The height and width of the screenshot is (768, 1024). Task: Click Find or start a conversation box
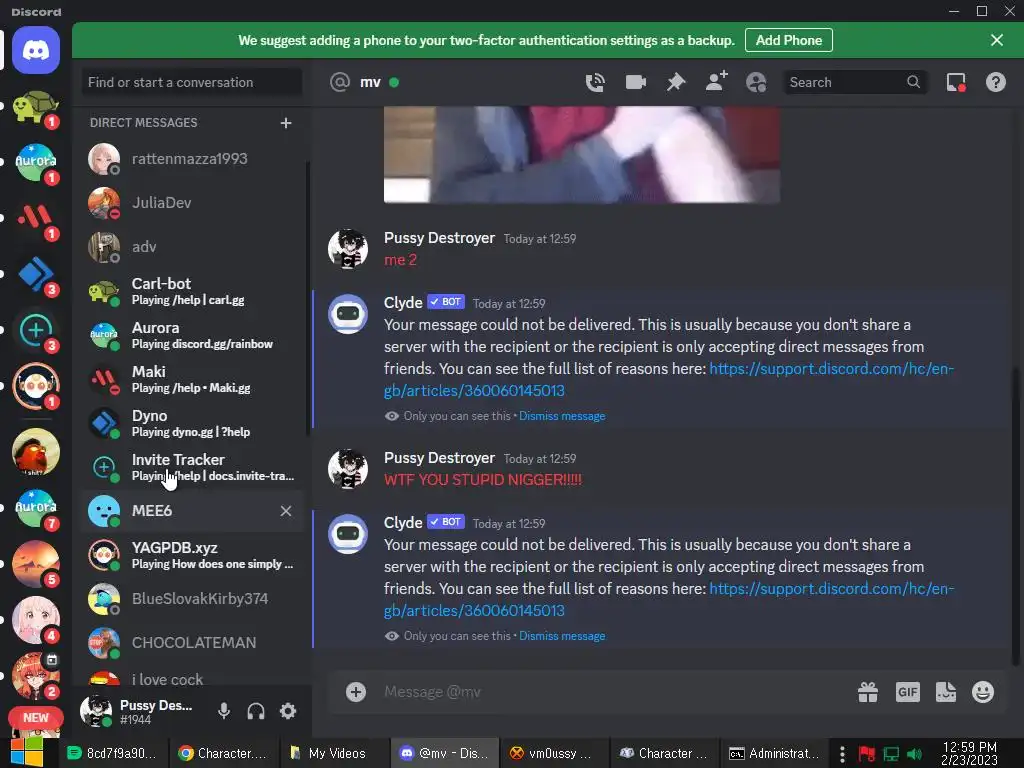(191, 82)
